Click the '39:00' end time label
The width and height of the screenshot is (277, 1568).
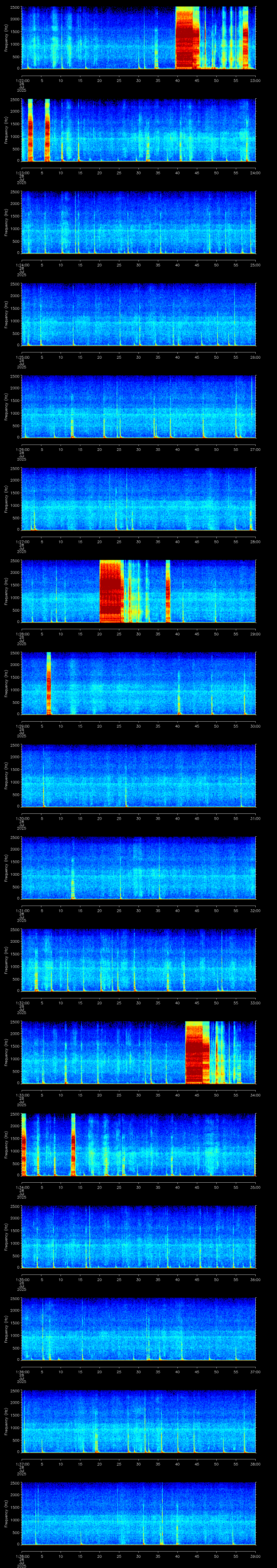pyautogui.click(x=256, y=1556)
